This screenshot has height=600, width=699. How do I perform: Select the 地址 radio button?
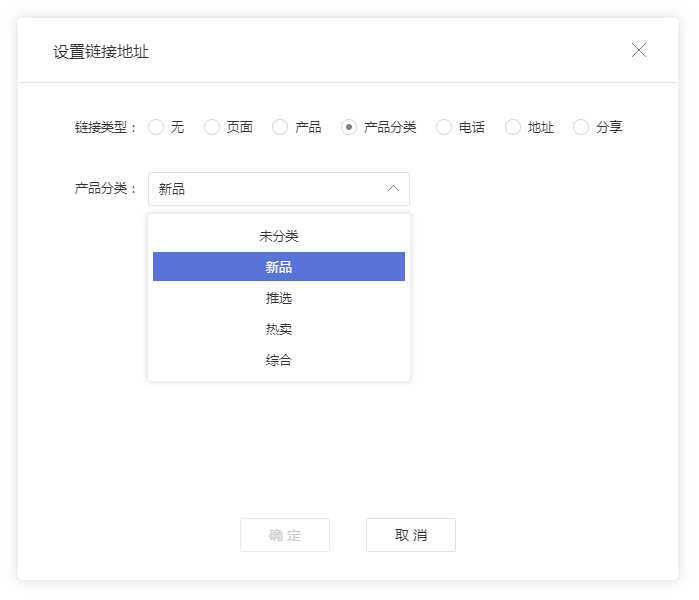[513, 127]
